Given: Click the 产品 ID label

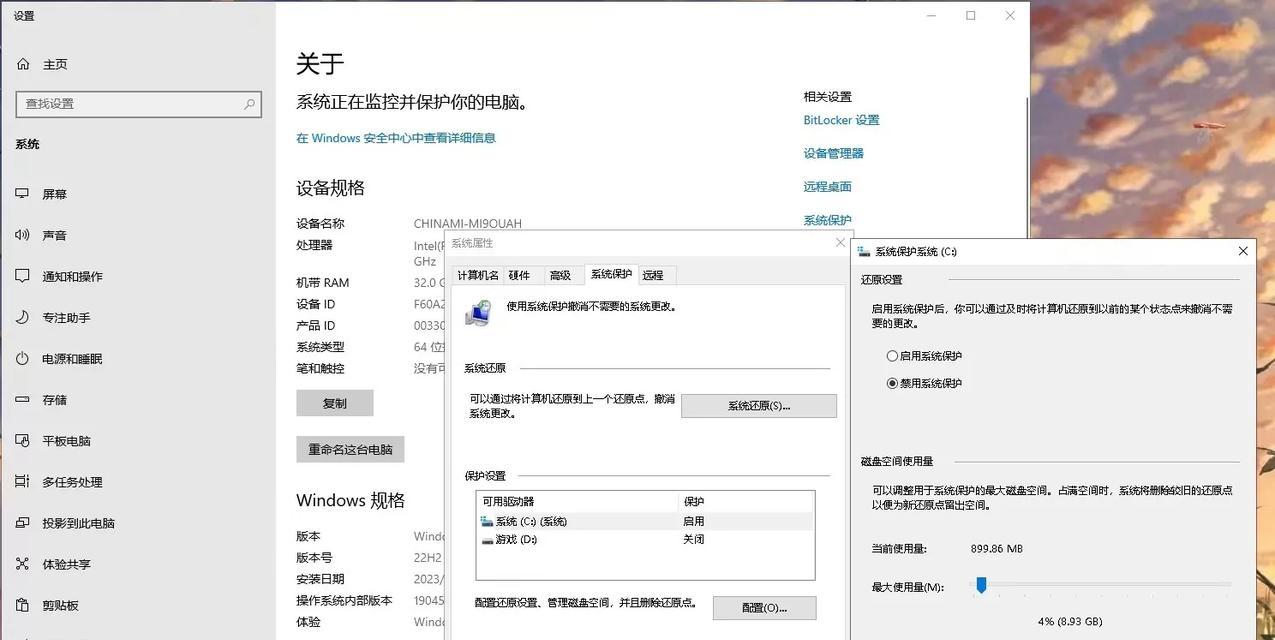Looking at the screenshot, I should coord(316,325).
